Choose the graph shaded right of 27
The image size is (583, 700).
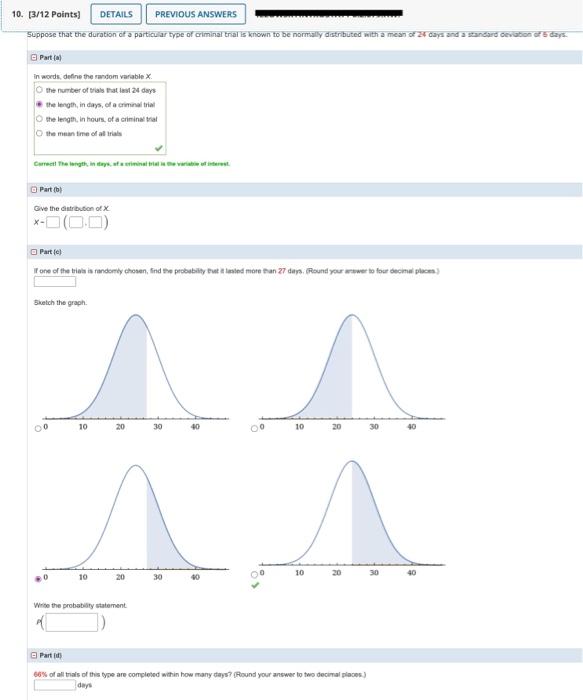pyautogui.click(x=38, y=579)
